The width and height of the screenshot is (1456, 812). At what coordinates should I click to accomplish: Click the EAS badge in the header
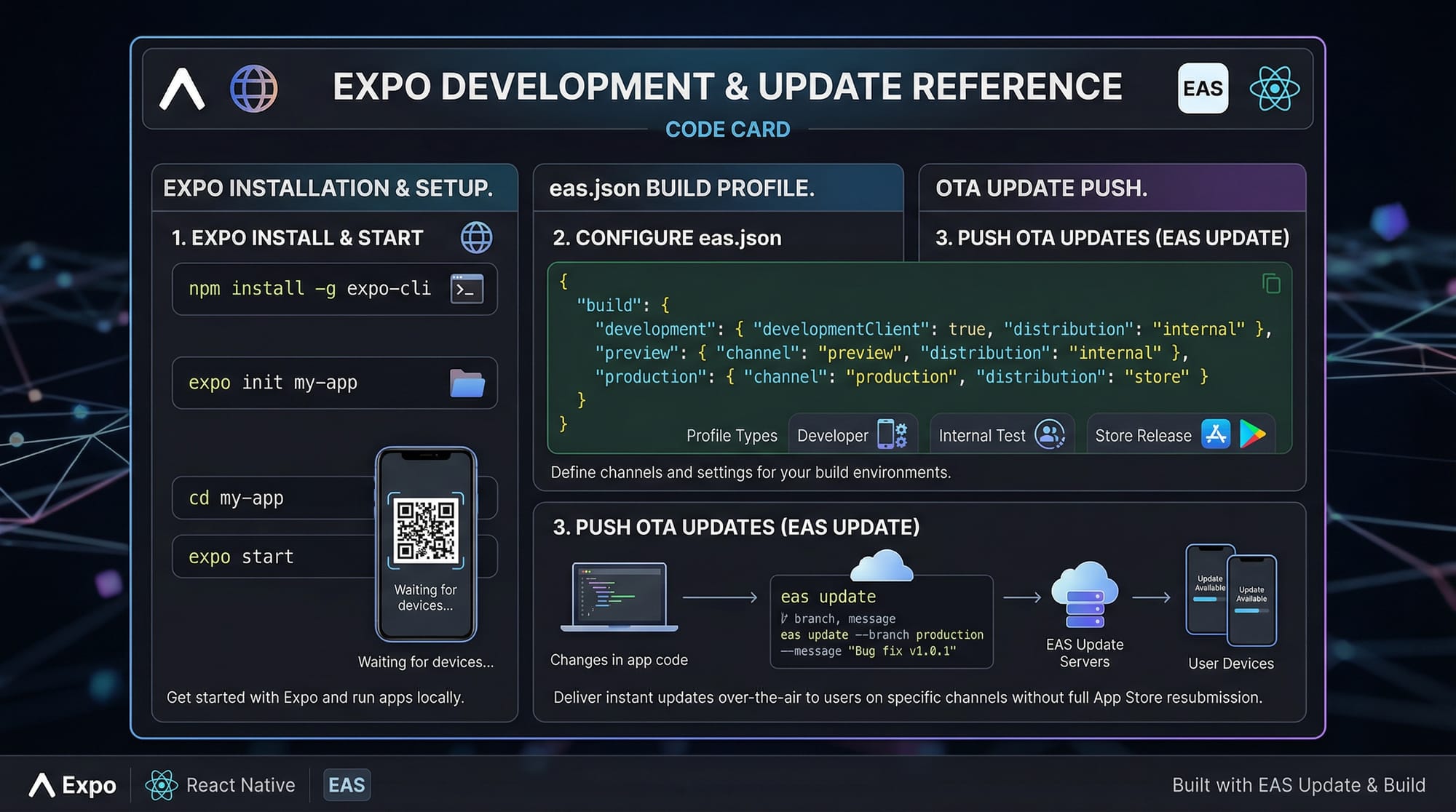click(1203, 89)
